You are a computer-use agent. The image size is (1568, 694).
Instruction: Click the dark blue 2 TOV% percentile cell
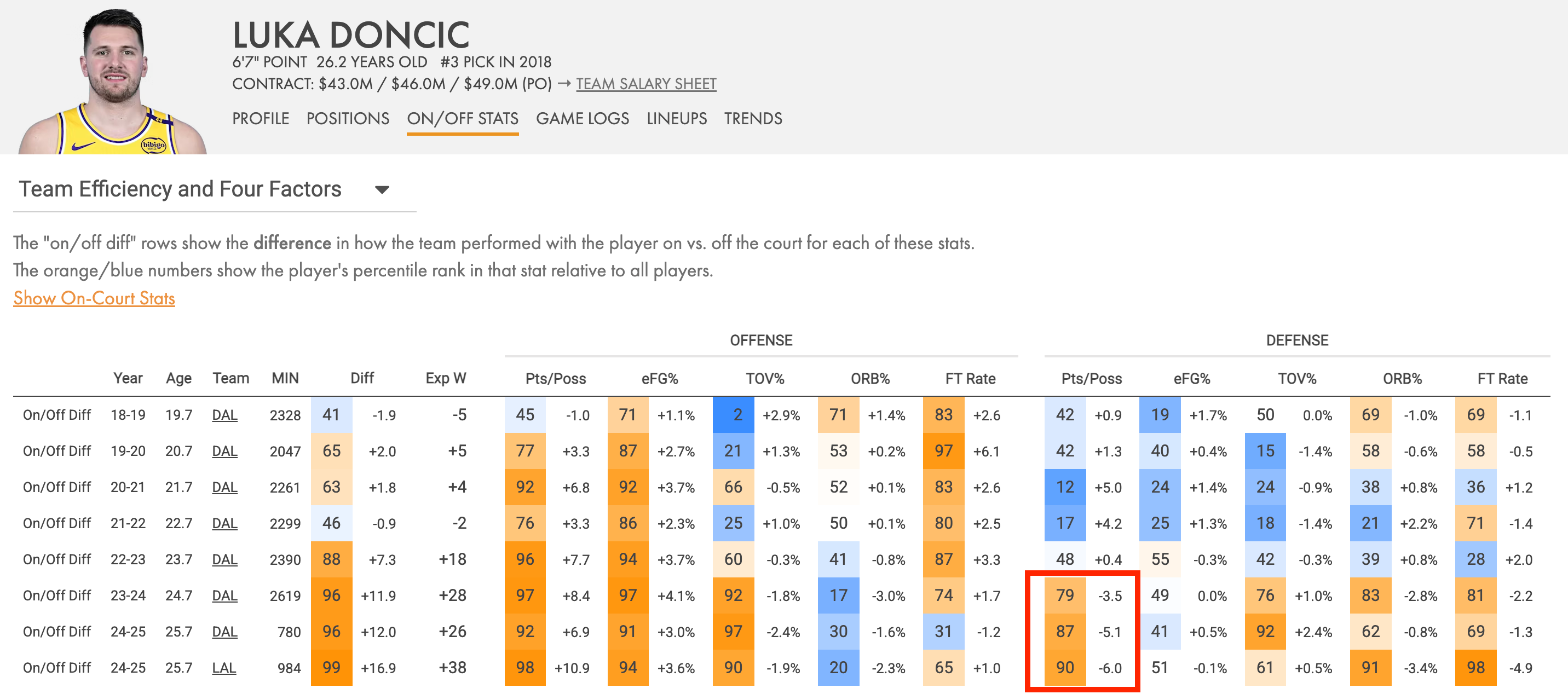734,415
